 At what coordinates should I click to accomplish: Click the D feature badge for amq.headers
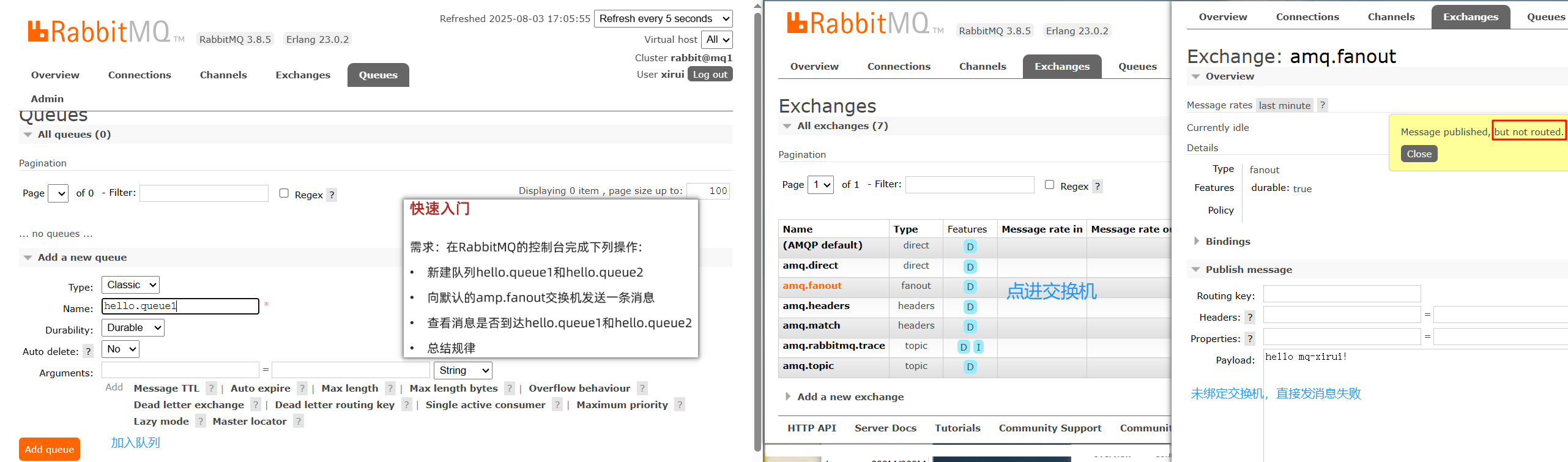point(970,307)
